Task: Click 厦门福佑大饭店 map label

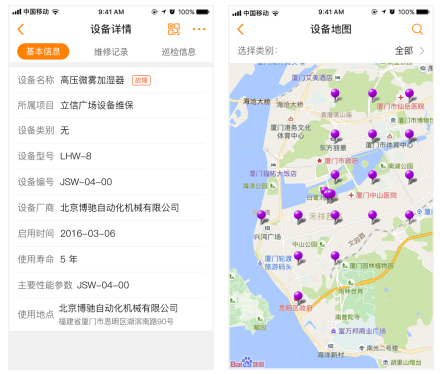Action: (x=273, y=174)
